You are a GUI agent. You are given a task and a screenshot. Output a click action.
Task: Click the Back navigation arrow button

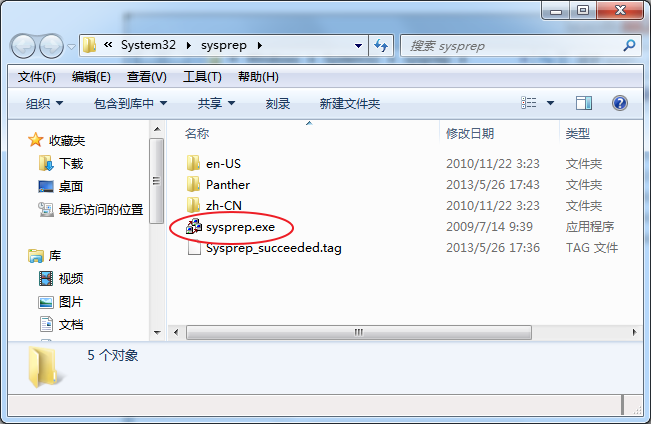[x=23, y=46]
